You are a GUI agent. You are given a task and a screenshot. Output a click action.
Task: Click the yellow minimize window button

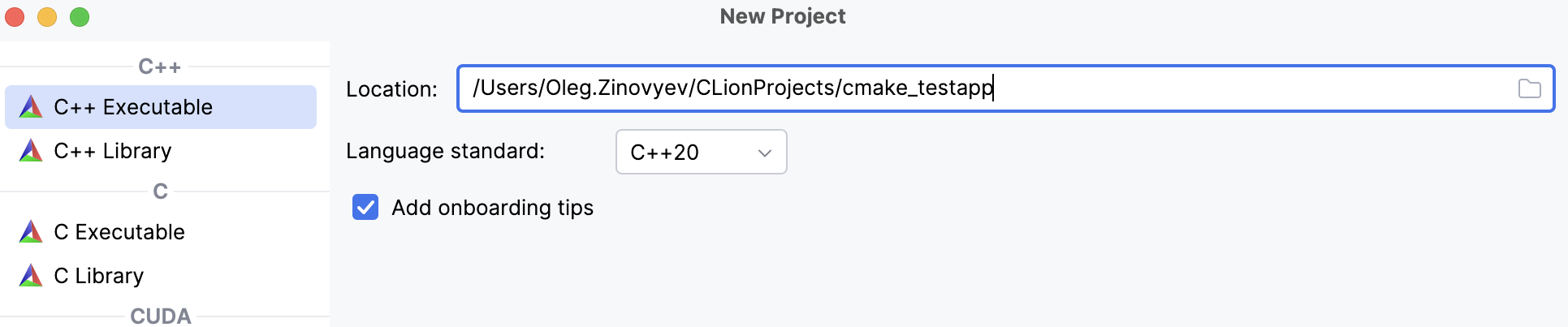47,17
